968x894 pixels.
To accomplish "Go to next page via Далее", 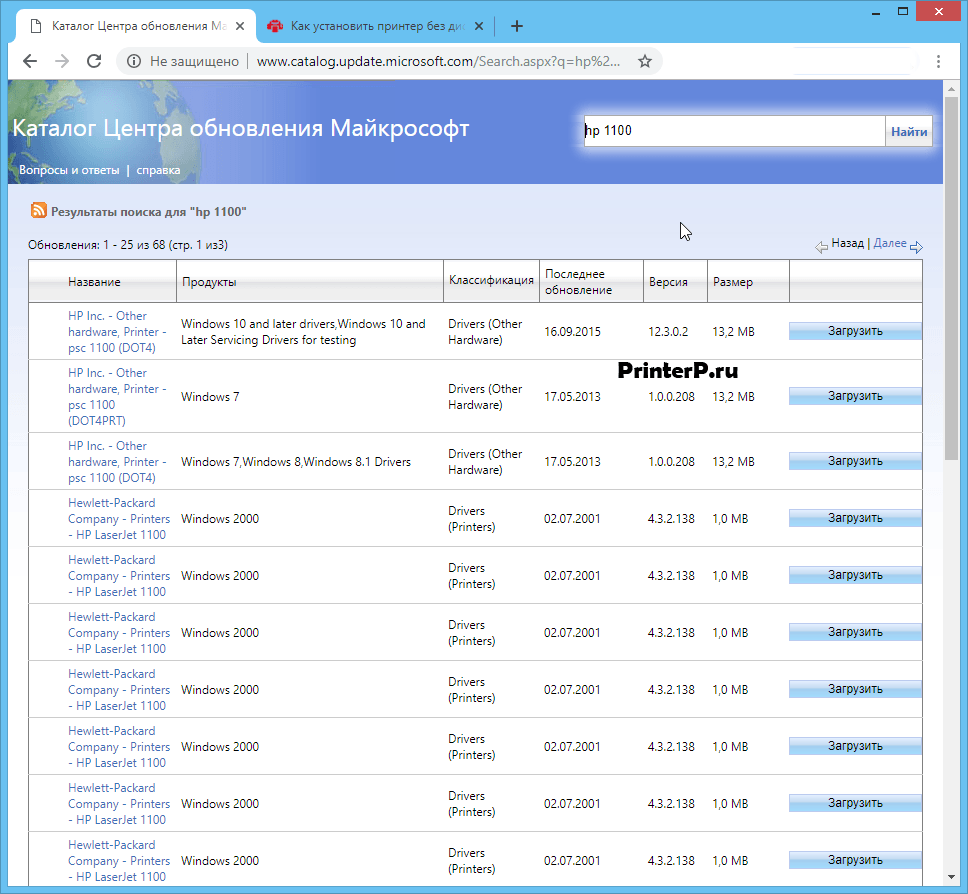I will pyautogui.click(x=890, y=243).
